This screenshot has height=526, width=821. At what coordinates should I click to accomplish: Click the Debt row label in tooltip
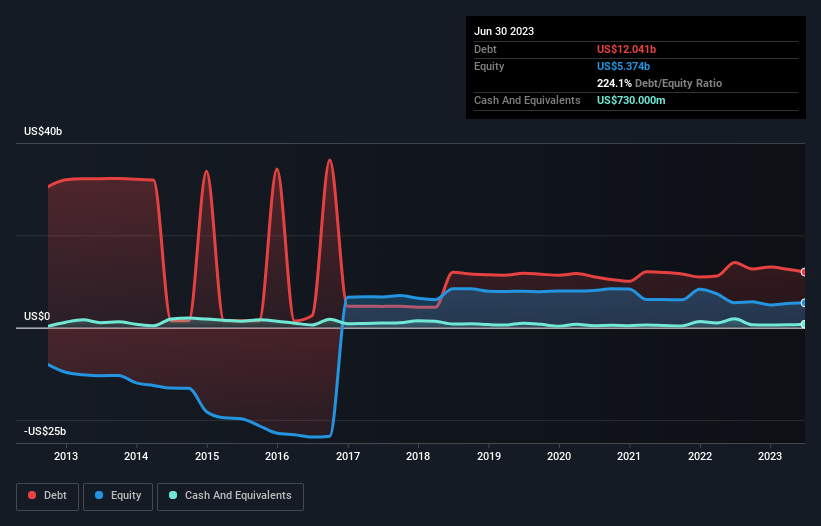485,49
